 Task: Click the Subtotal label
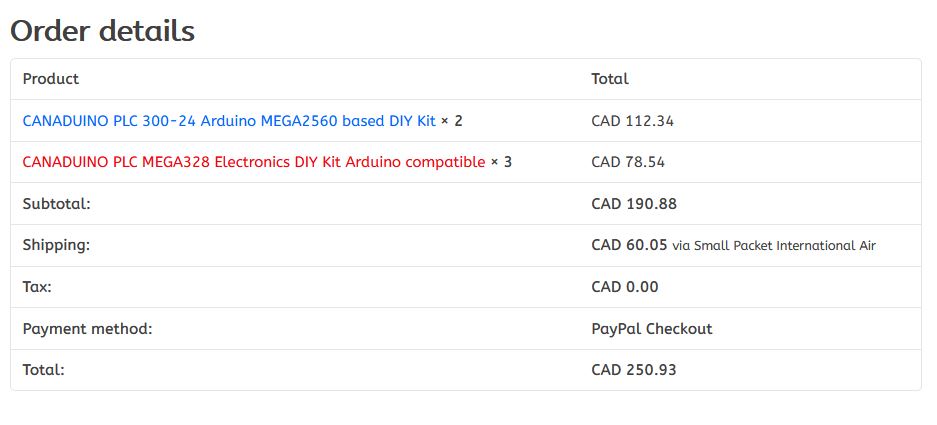[57, 204]
